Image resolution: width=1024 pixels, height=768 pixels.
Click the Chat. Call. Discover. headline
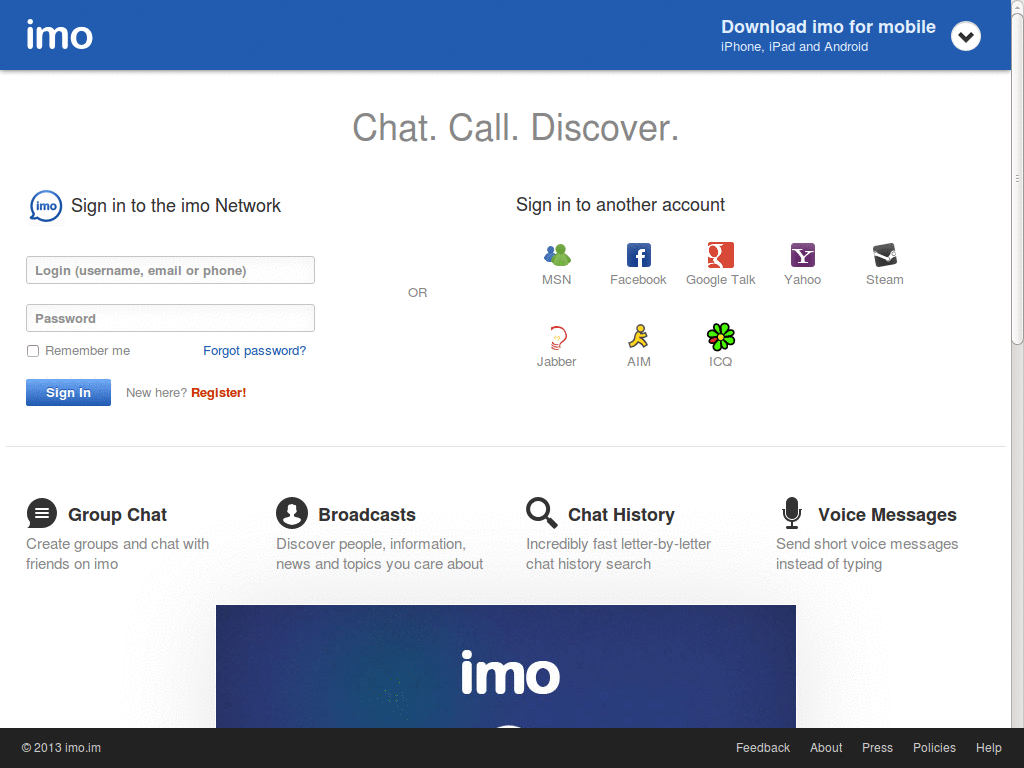point(516,127)
